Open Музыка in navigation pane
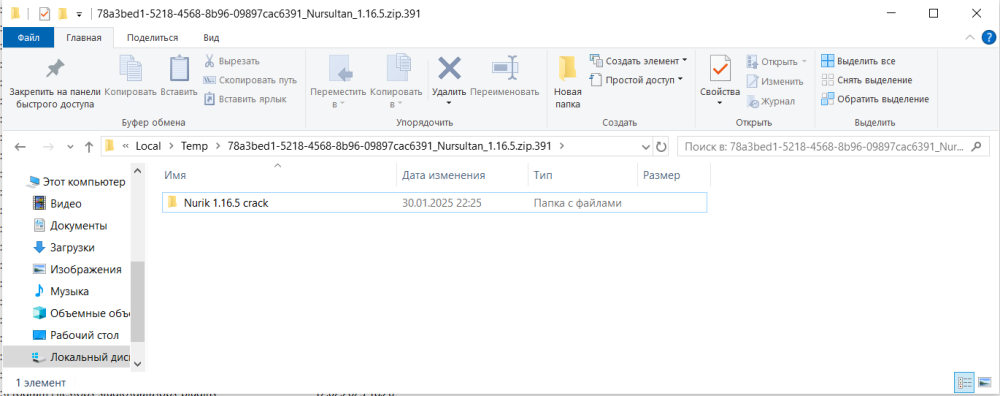 click(61, 291)
